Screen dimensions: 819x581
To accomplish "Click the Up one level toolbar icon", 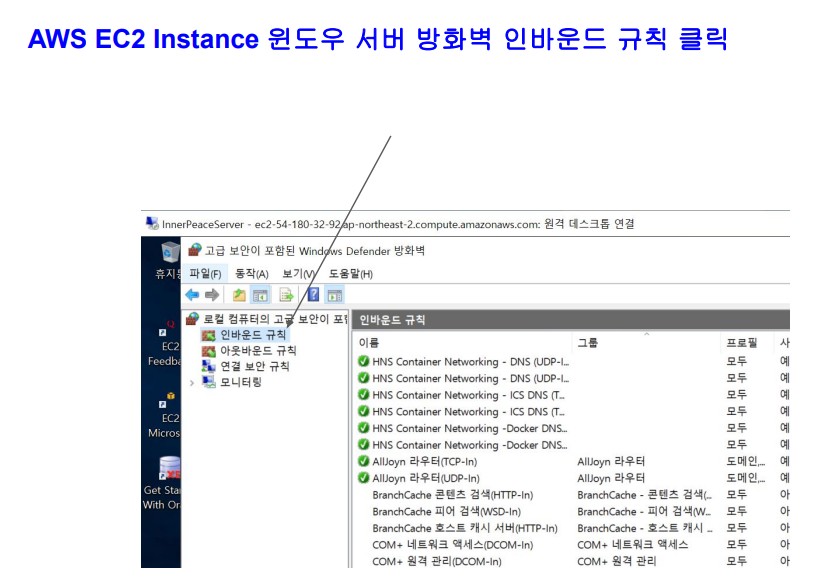I will point(239,295).
